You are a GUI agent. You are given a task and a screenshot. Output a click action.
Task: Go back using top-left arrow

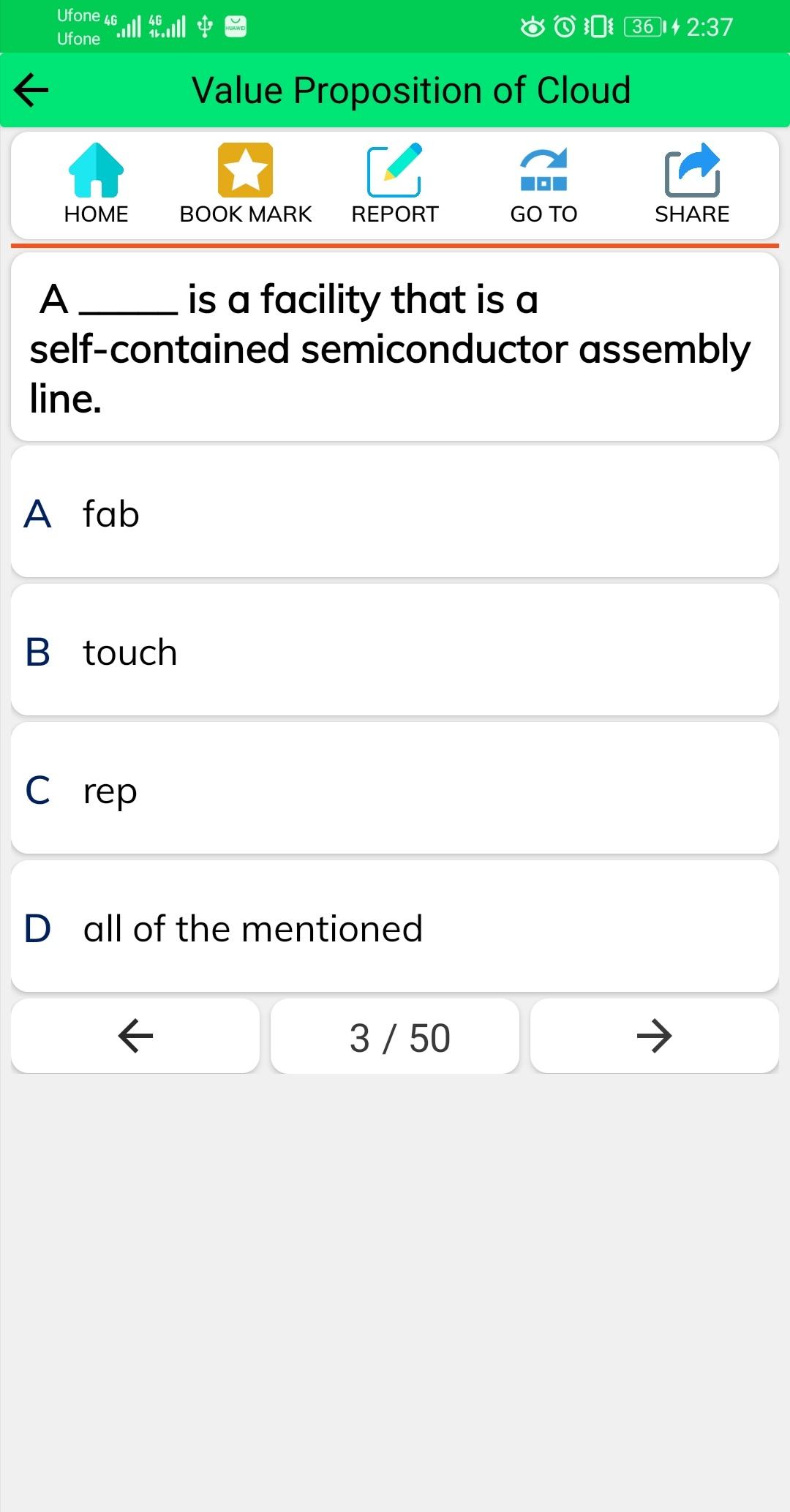(31, 90)
